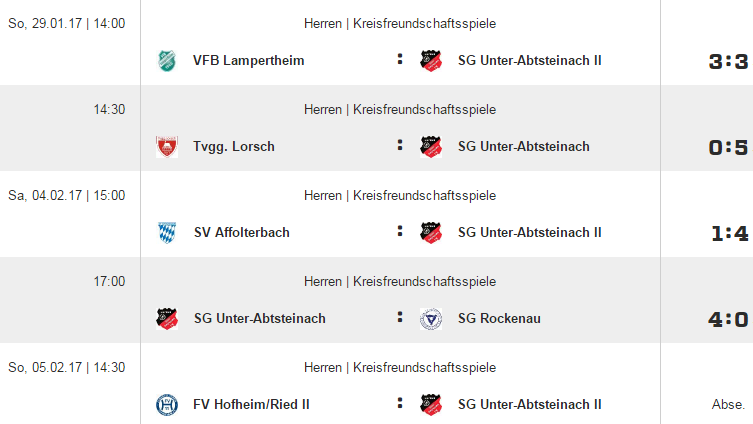
Task: Click the SG Unter-Abtsteinach II crest beside VFB Lampertheim
Action: 431,61
